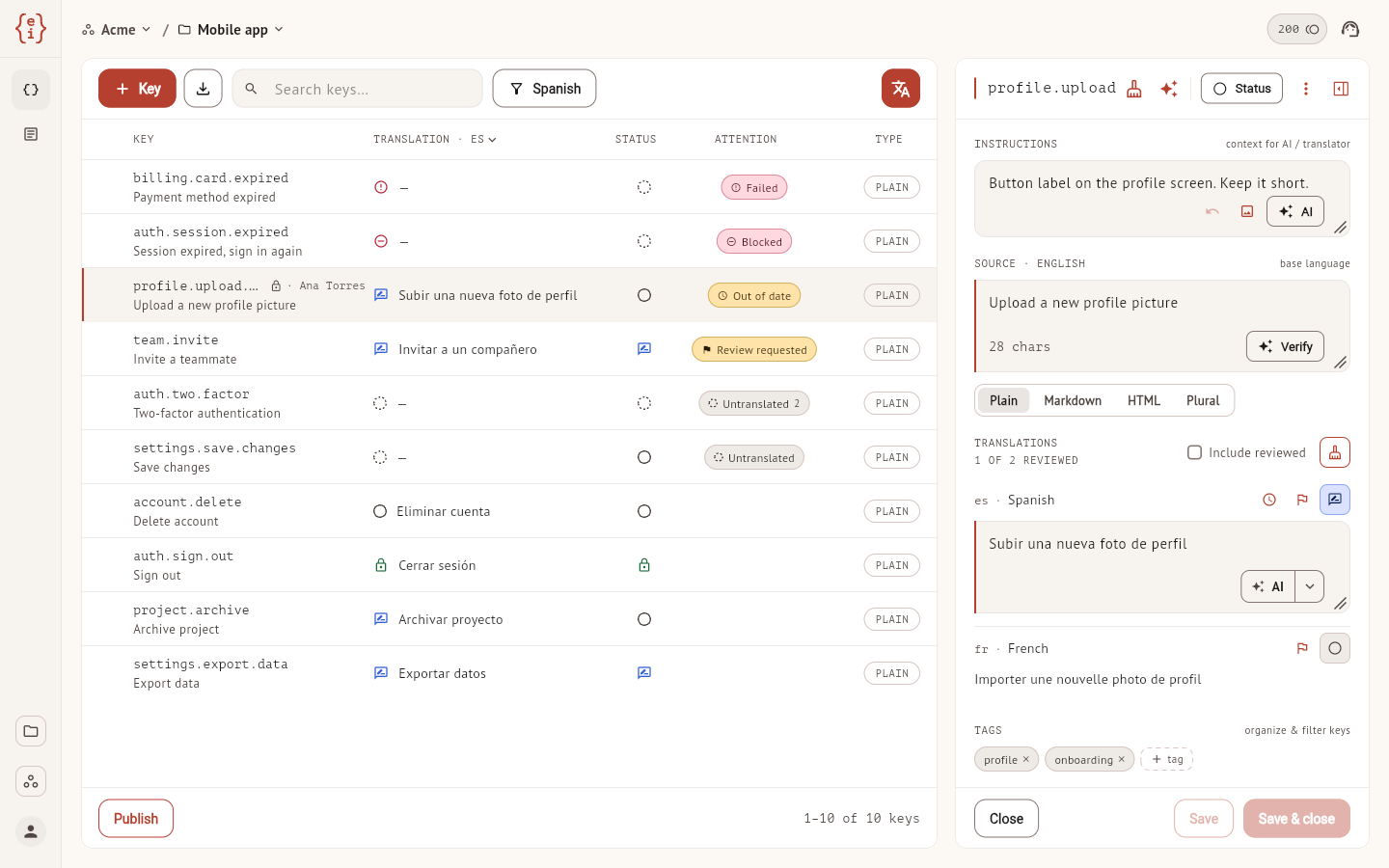Switch to the HTML format tab
The height and width of the screenshot is (868, 1389).
pos(1144,400)
